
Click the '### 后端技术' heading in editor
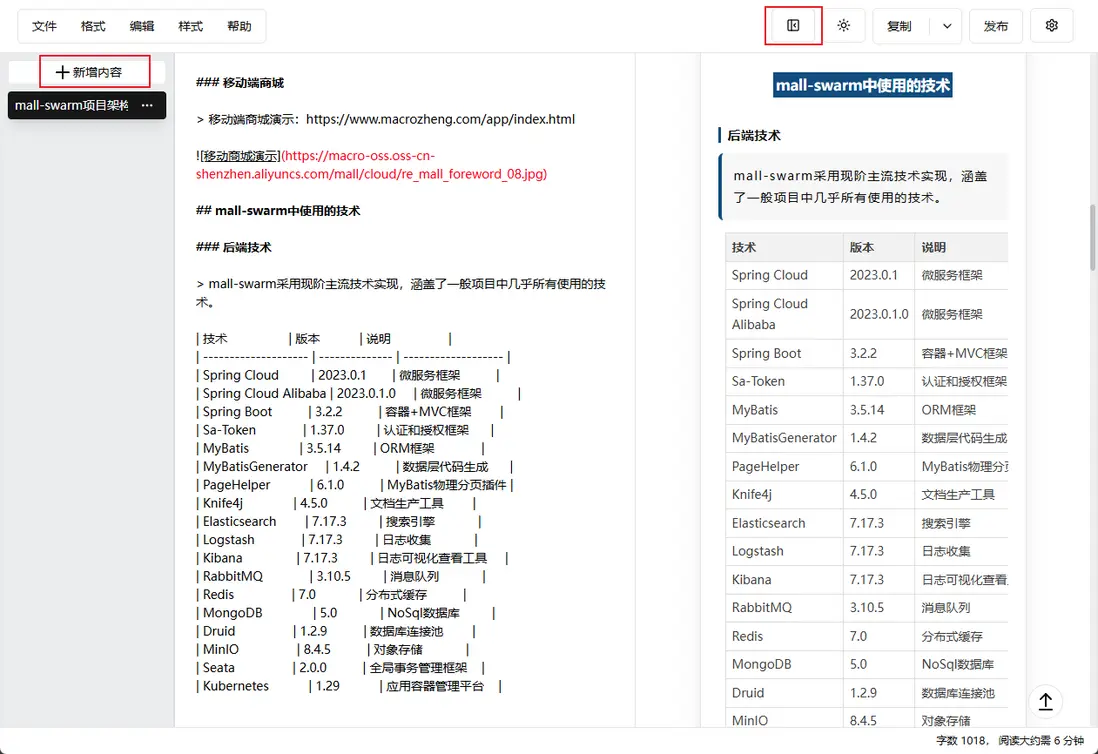[234, 247]
